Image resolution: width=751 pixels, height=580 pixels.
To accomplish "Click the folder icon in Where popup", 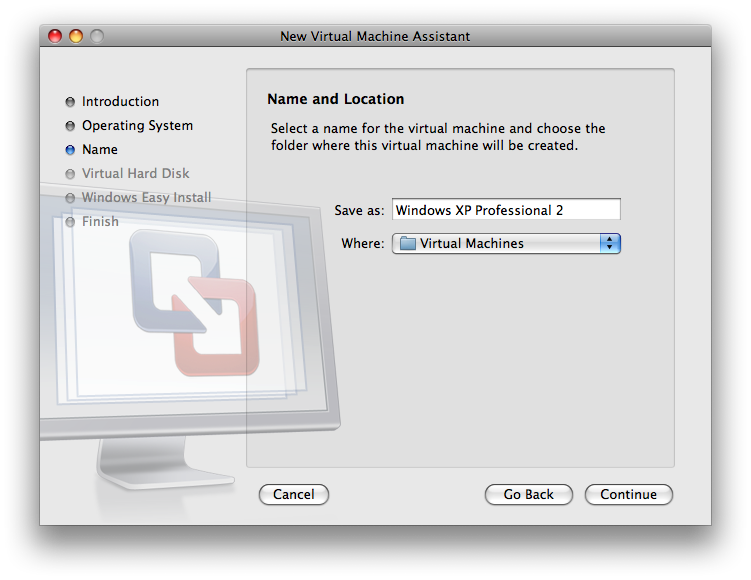I will (407, 243).
